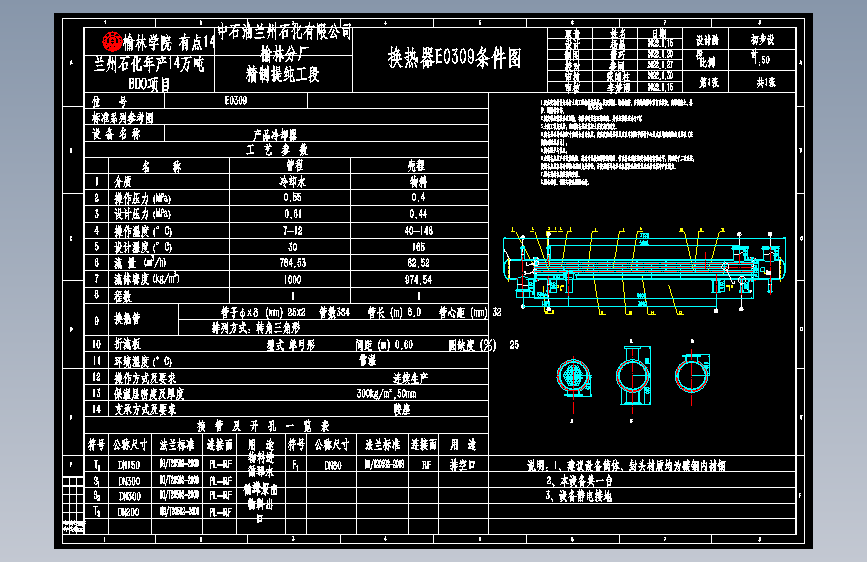Click the 设备名称 label
The width and height of the screenshot is (867, 562).
116,133
